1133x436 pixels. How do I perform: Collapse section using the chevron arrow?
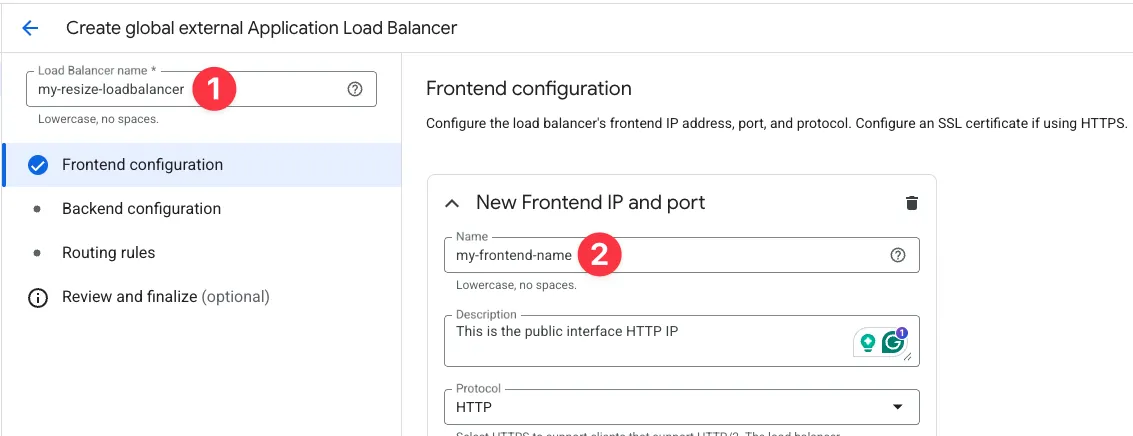pos(452,203)
